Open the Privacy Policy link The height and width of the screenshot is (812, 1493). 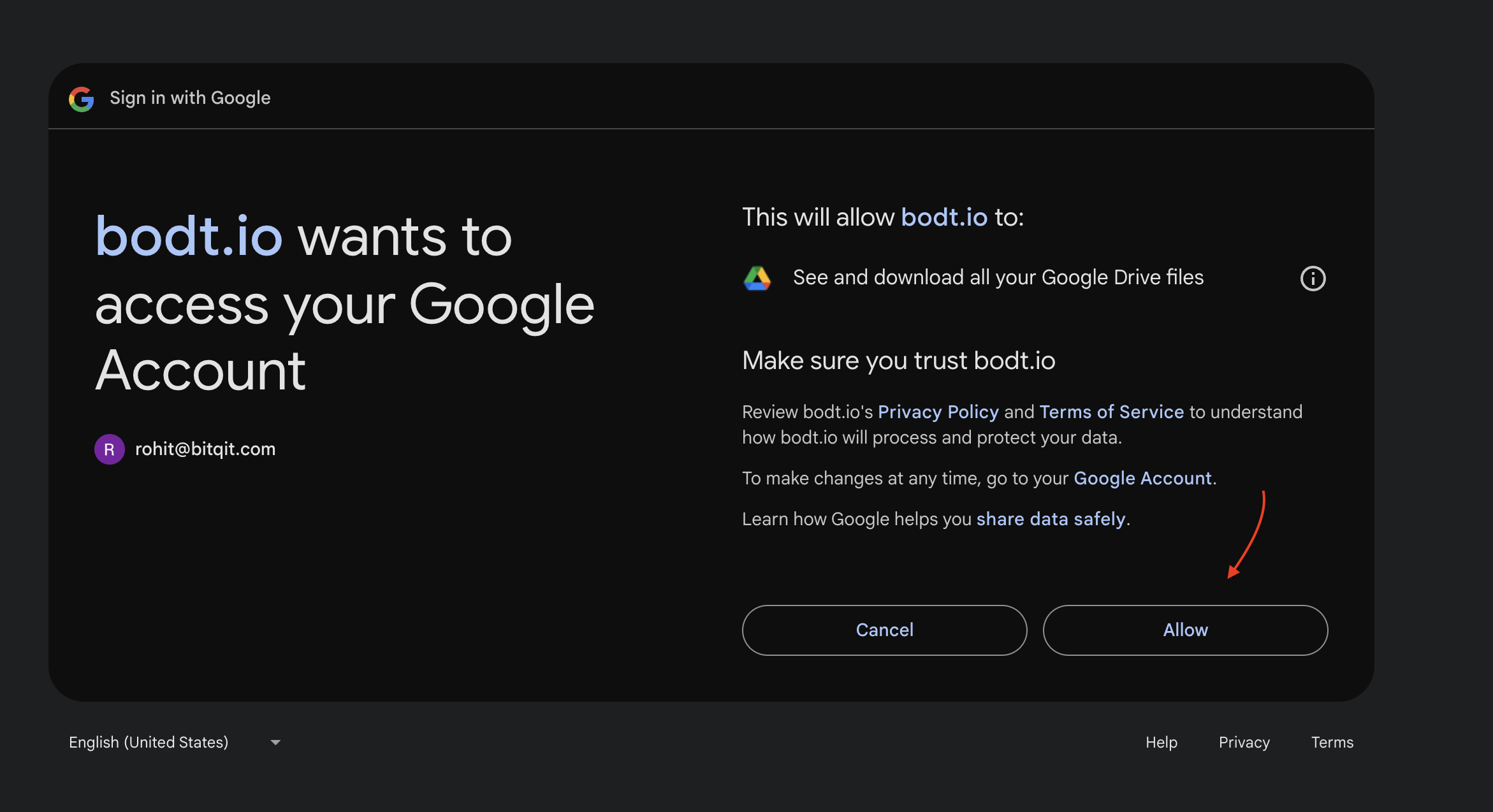938,412
